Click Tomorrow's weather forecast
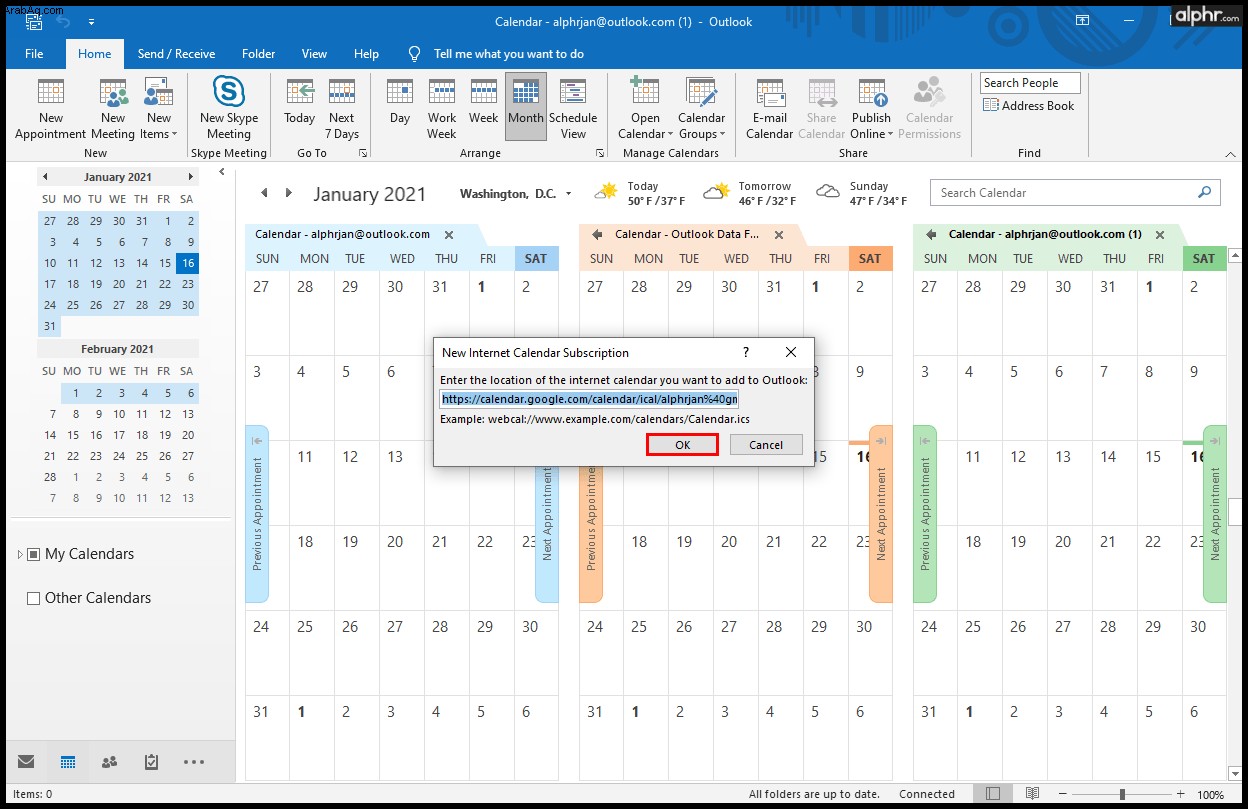Viewport: 1248px width, 809px height. 748,193
